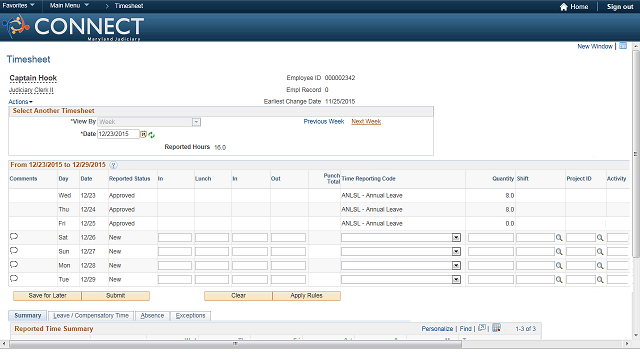Expand the Time Reporting Code dropdown for Sat
The height and width of the screenshot is (360, 640).
point(456,238)
